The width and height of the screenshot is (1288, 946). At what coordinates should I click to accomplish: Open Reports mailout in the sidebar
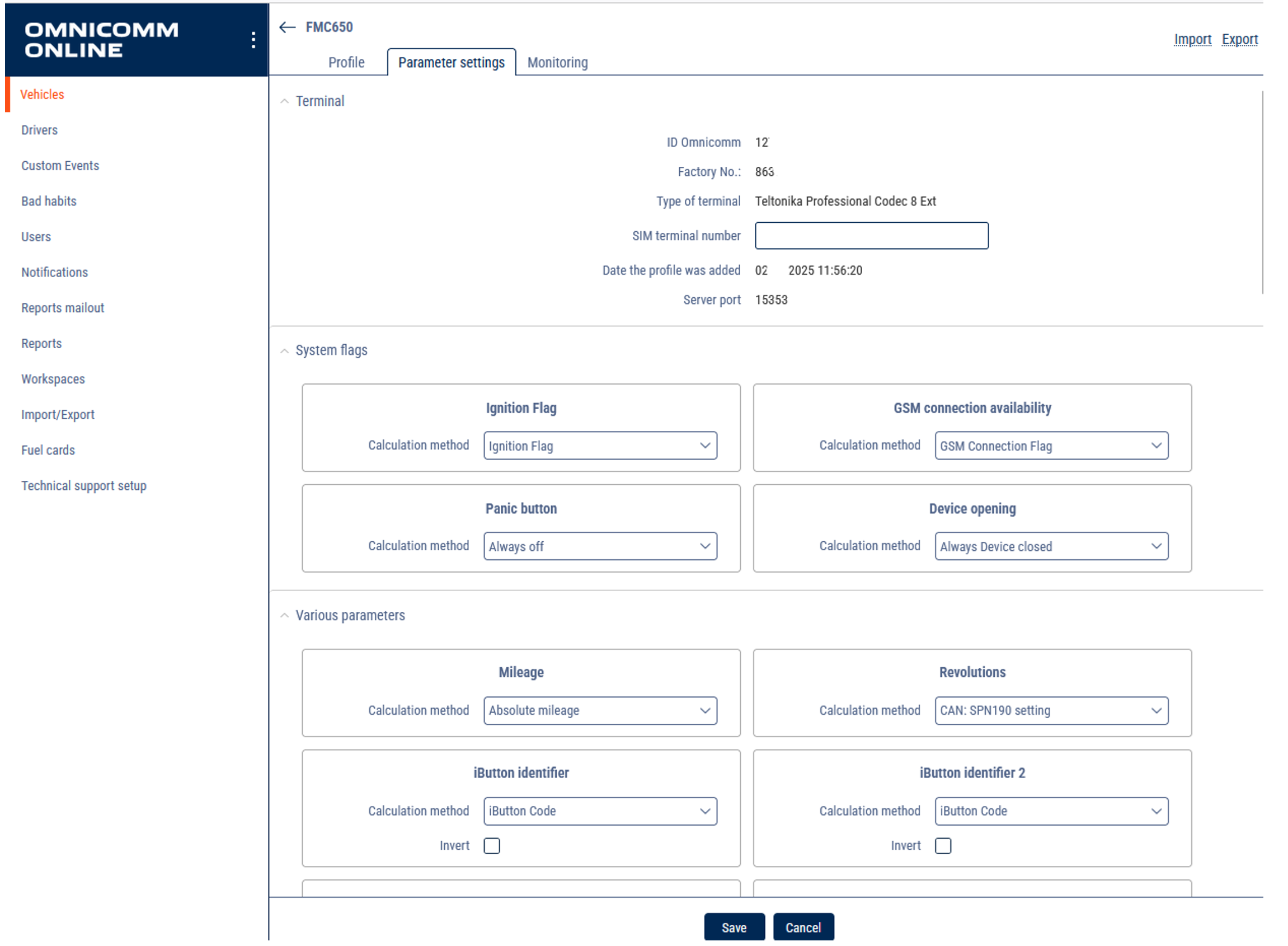63,307
